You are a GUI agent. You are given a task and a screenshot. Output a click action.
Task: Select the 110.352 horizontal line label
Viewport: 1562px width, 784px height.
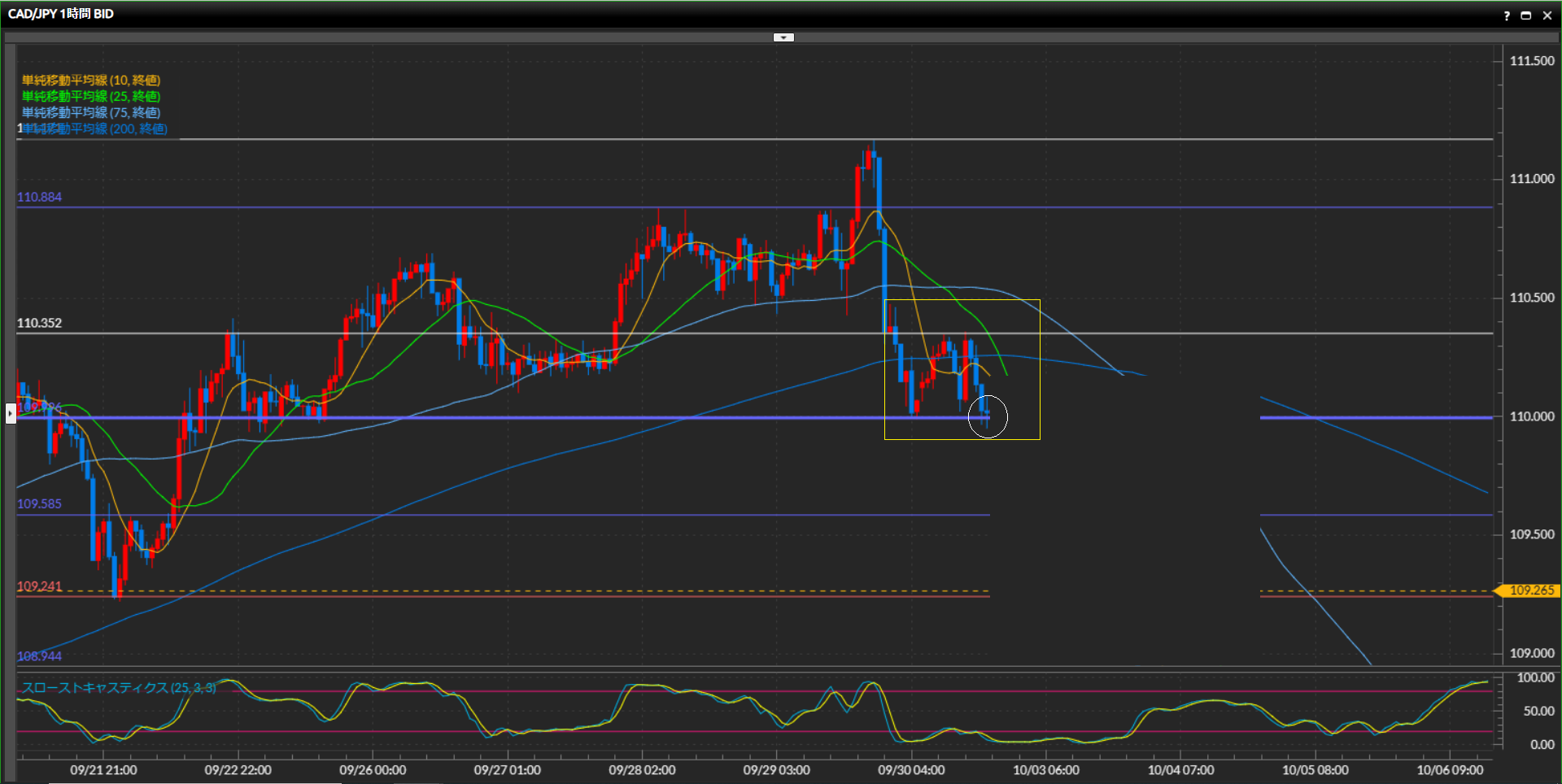39,323
